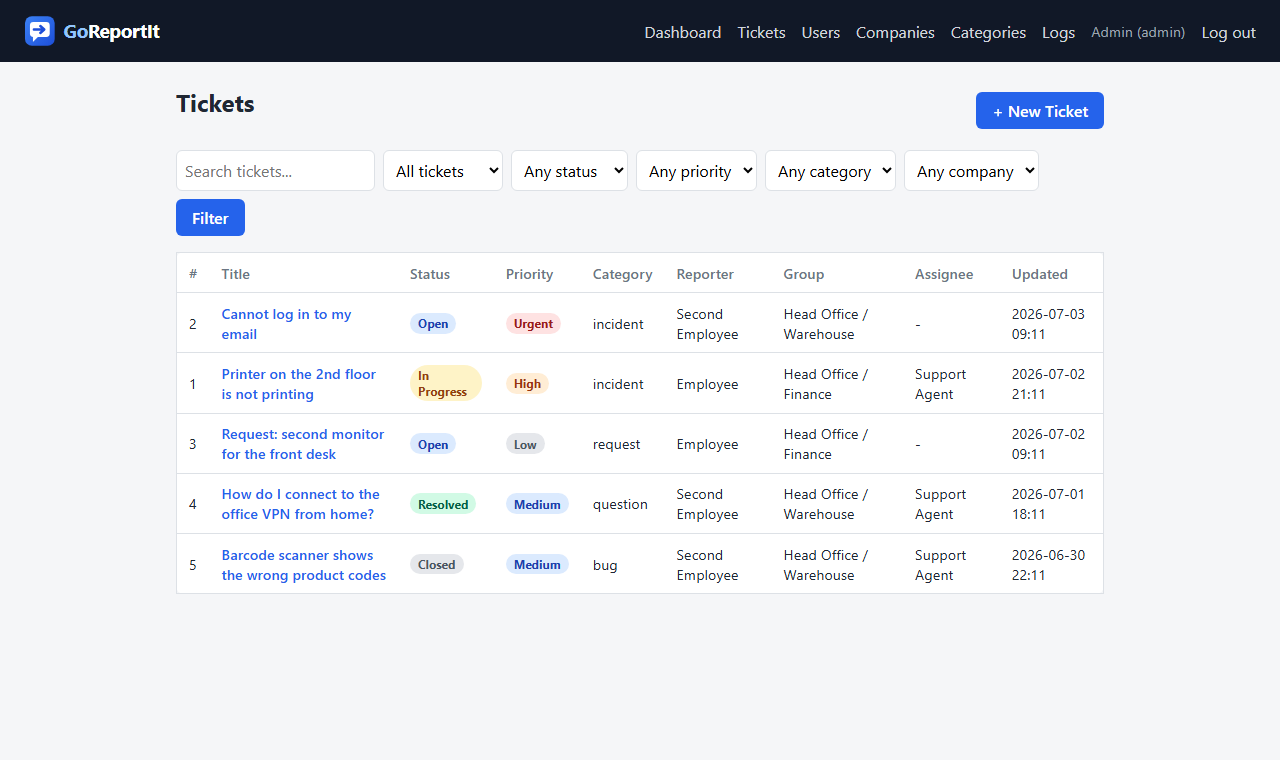Click the date 2026-06-30 22:11

1048,565
